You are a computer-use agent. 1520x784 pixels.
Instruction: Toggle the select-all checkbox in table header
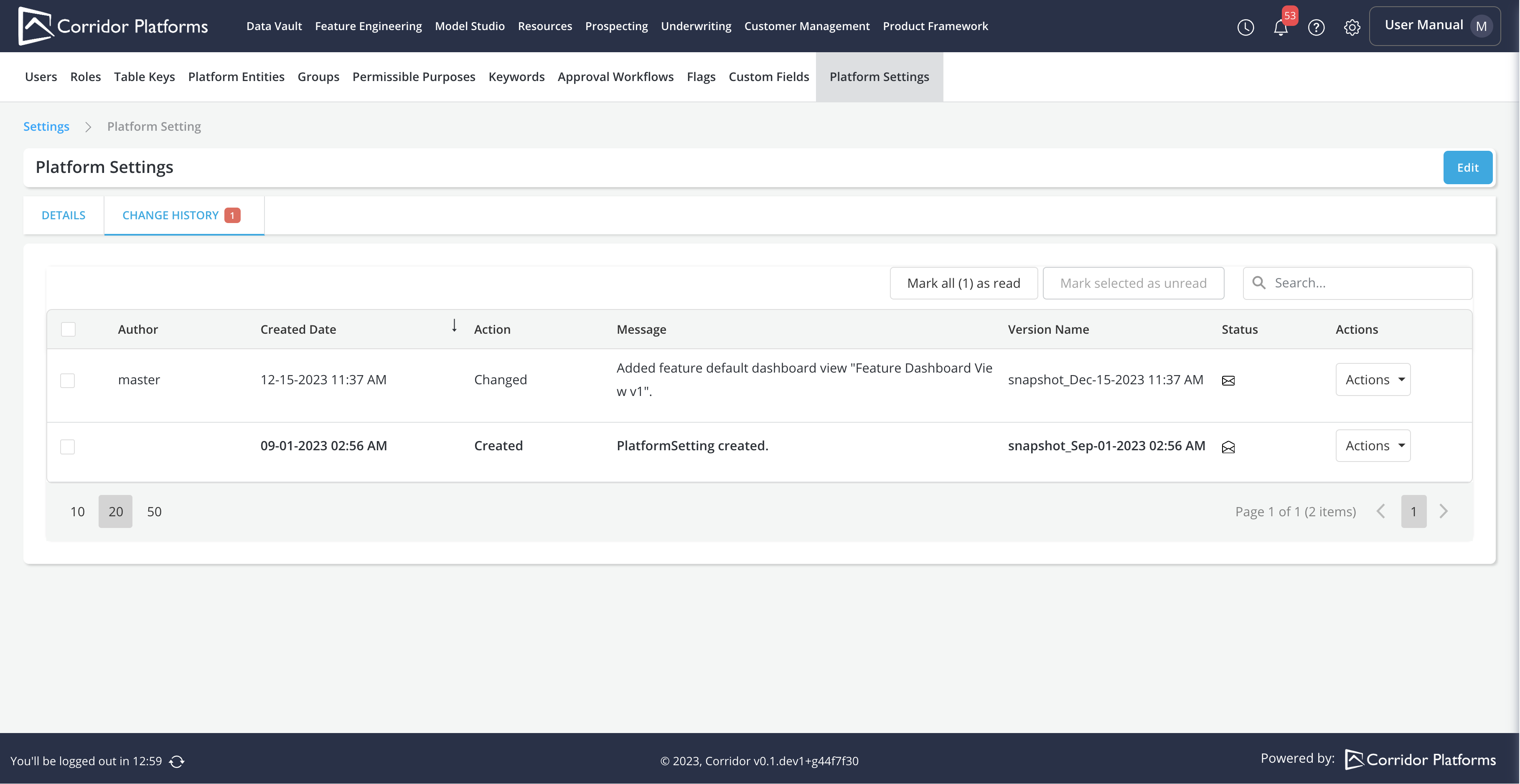pyautogui.click(x=69, y=329)
